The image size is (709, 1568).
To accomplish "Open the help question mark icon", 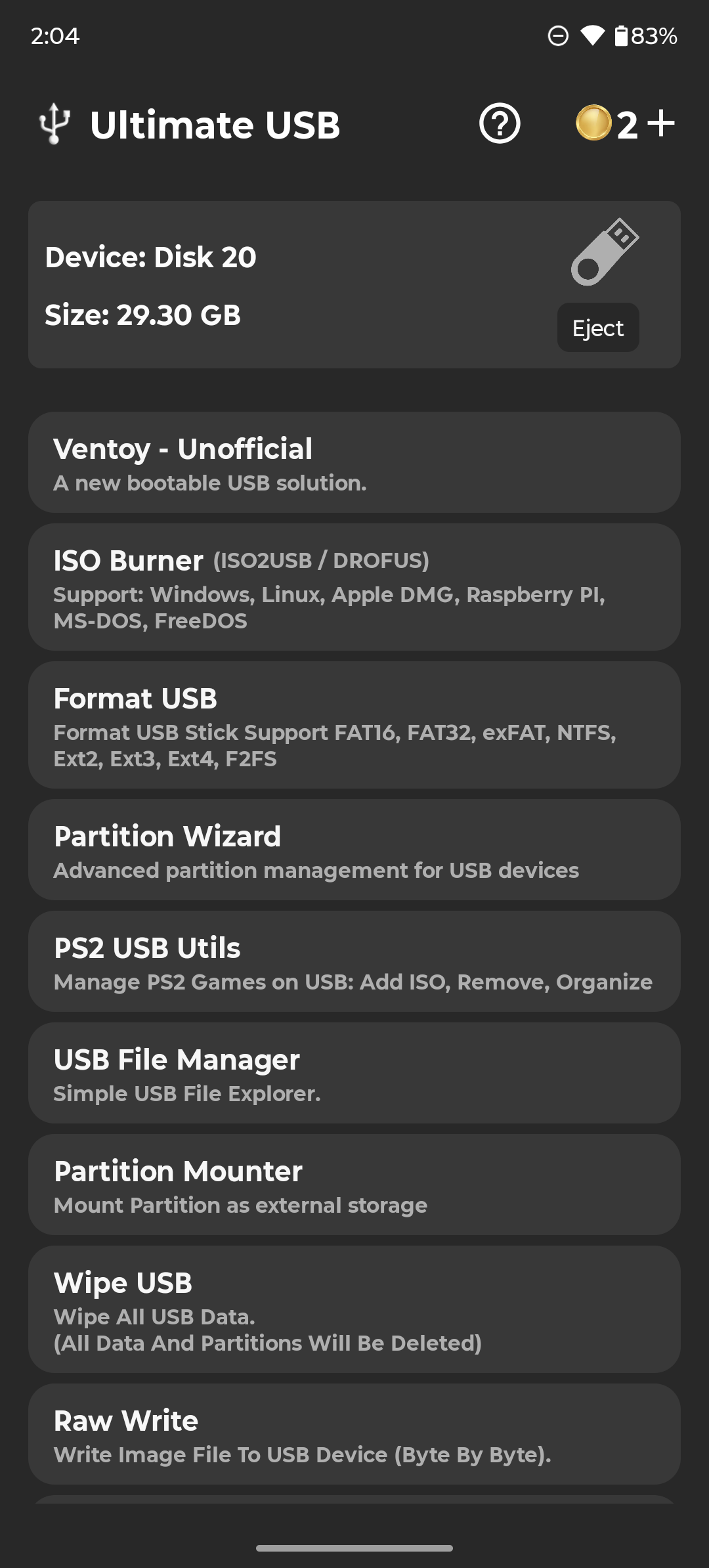I will [500, 124].
